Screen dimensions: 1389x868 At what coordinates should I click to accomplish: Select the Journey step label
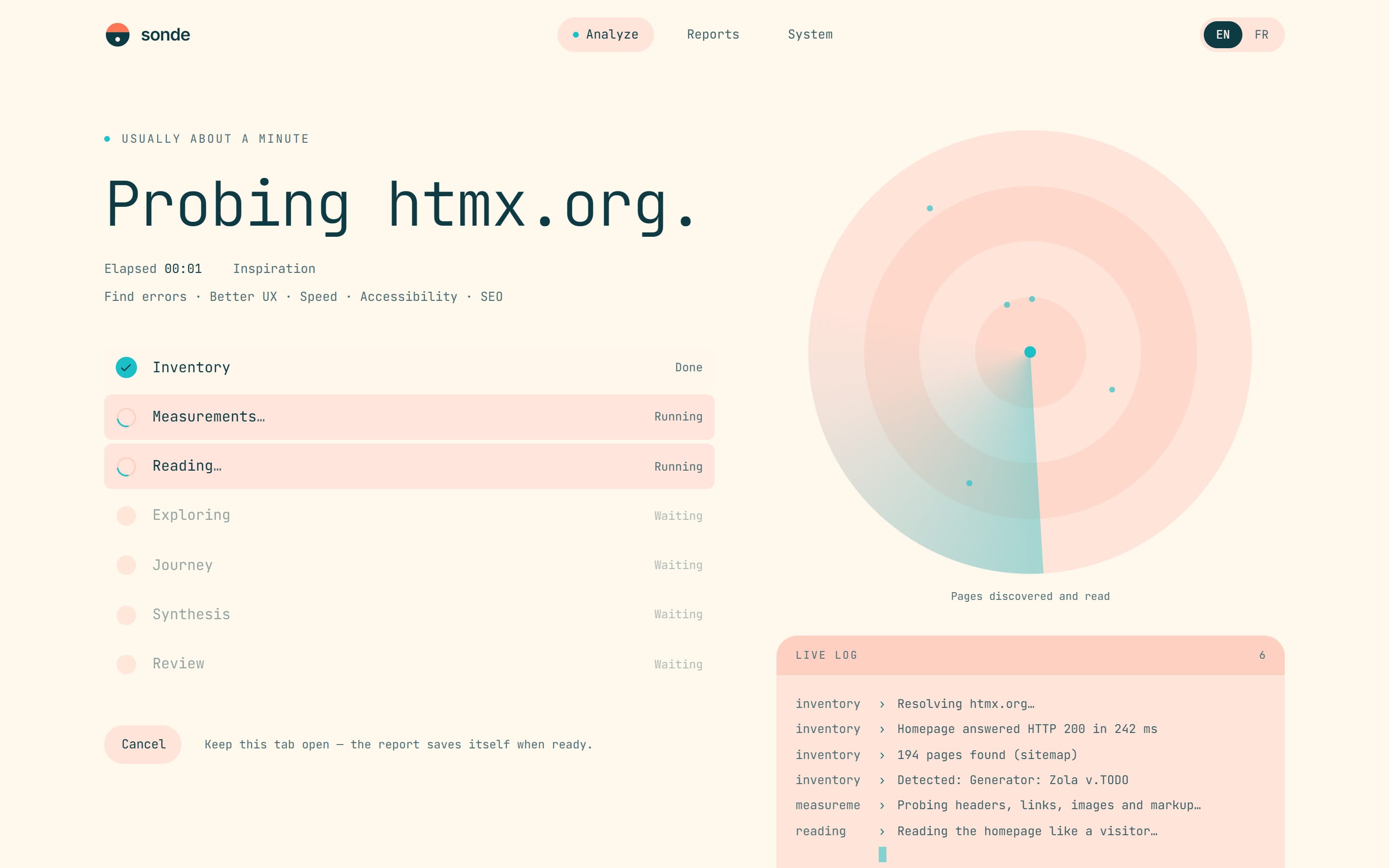pos(182,565)
